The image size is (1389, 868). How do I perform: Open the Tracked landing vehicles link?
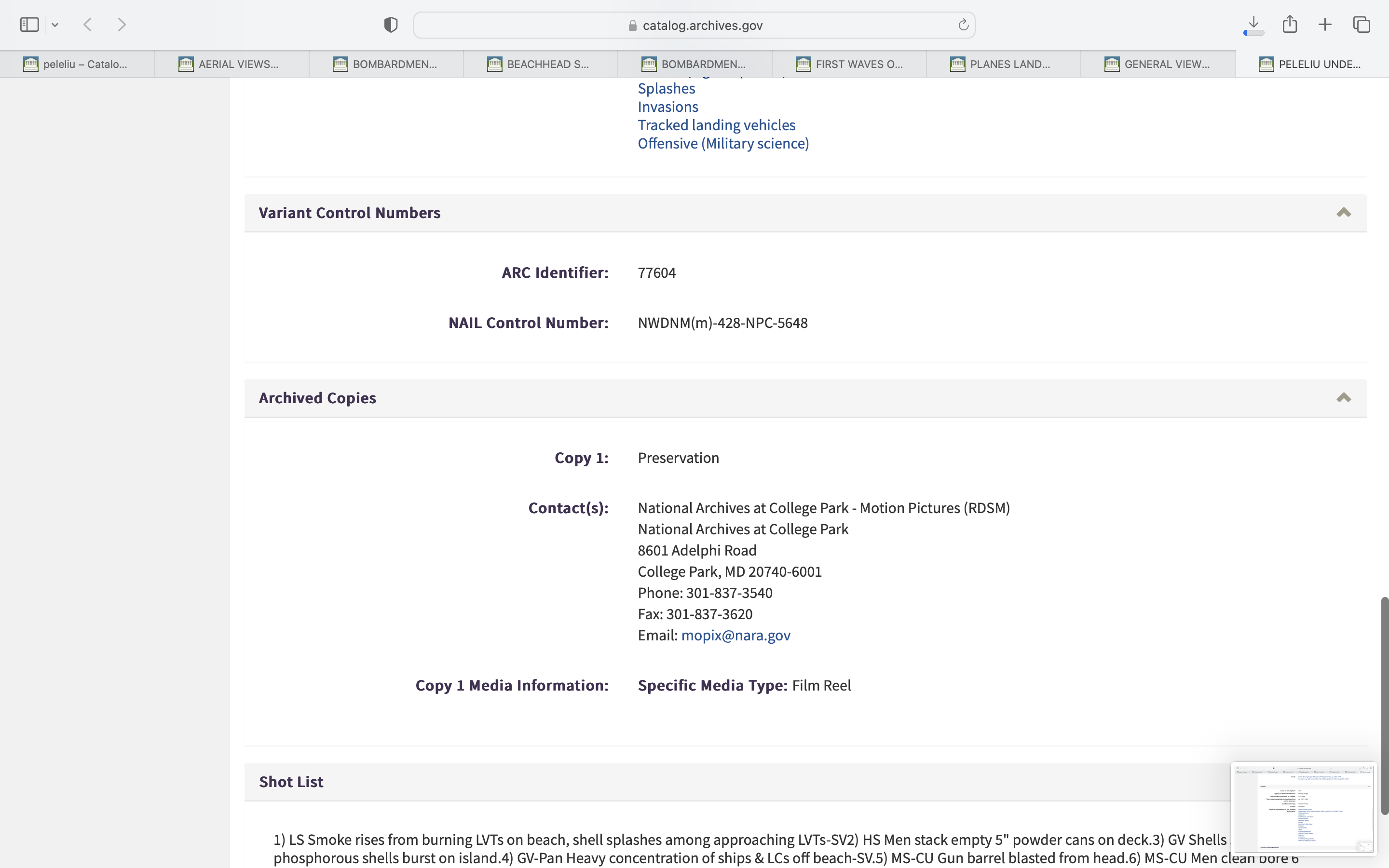tap(716, 124)
